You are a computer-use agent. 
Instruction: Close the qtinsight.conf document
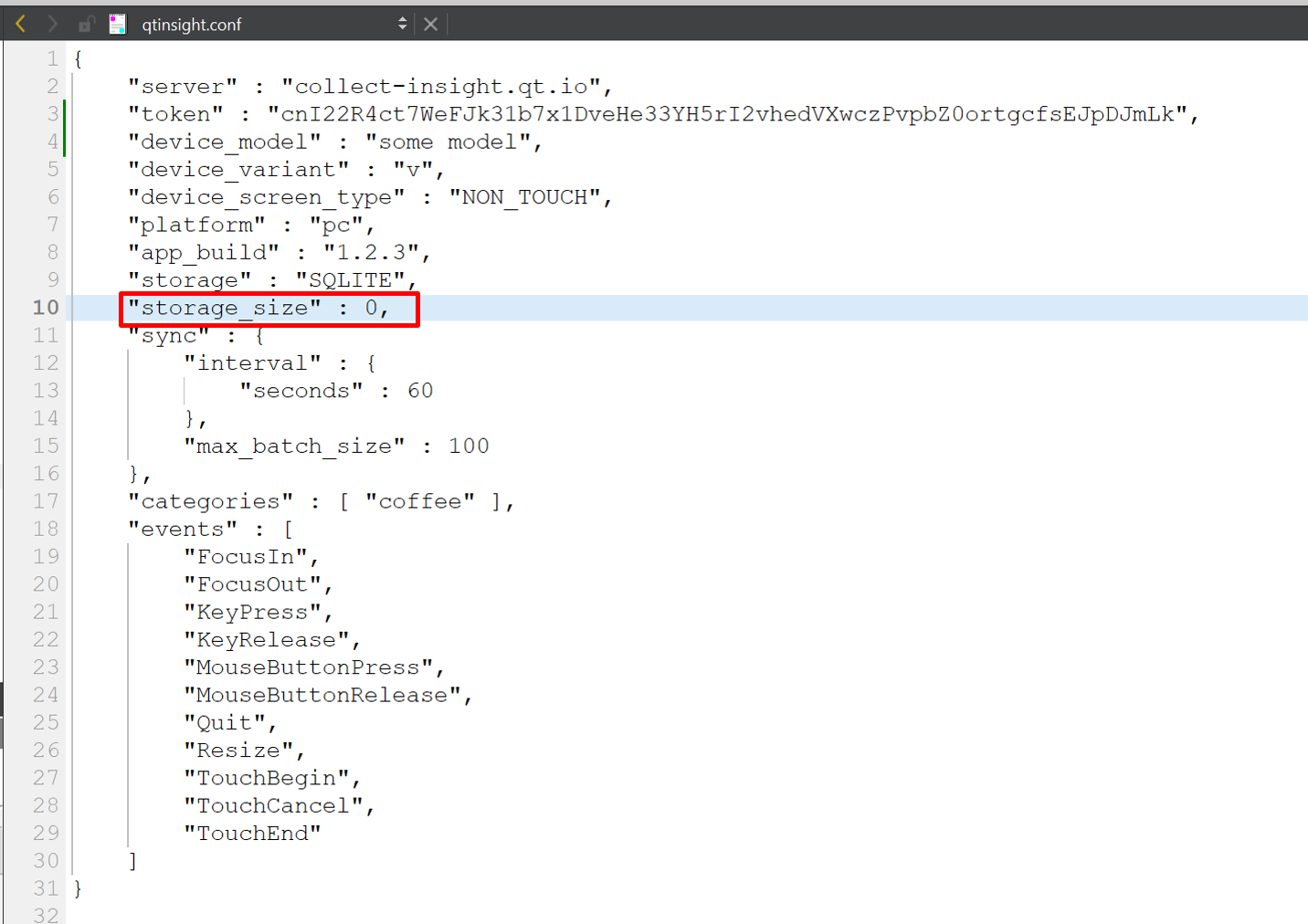(431, 25)
